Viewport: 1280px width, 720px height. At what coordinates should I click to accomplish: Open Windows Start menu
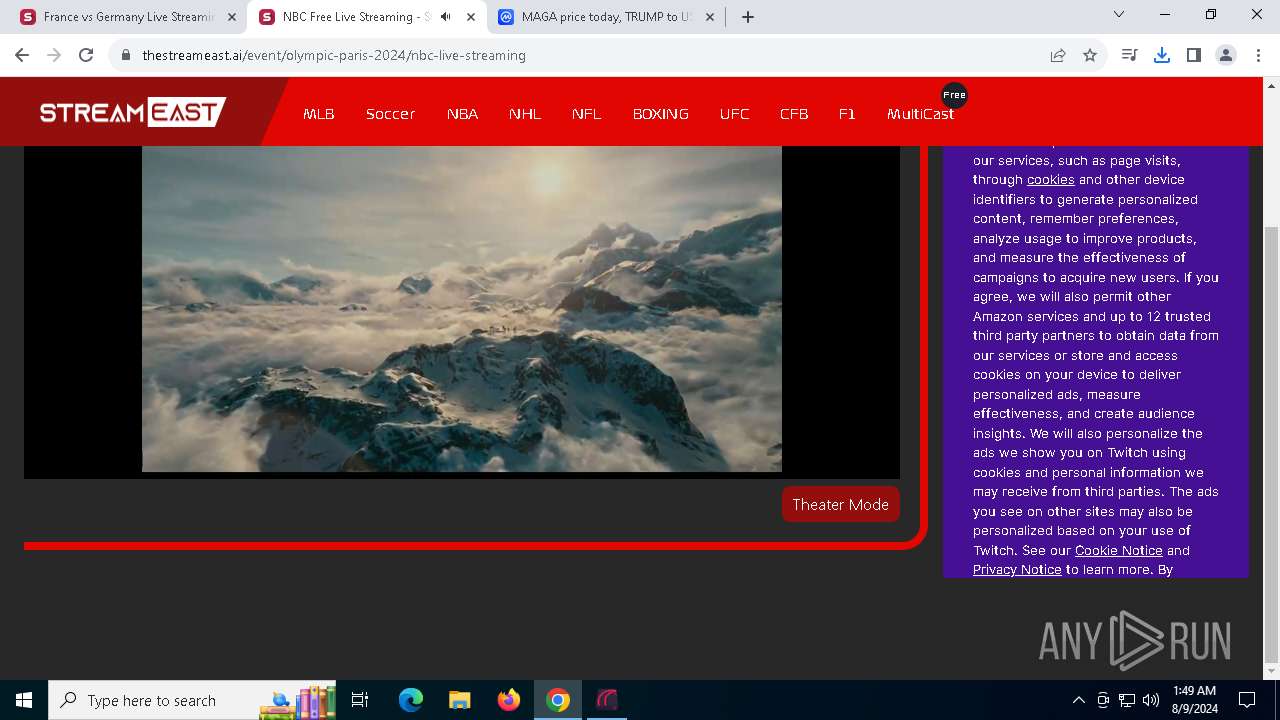[x=24, y=700]
